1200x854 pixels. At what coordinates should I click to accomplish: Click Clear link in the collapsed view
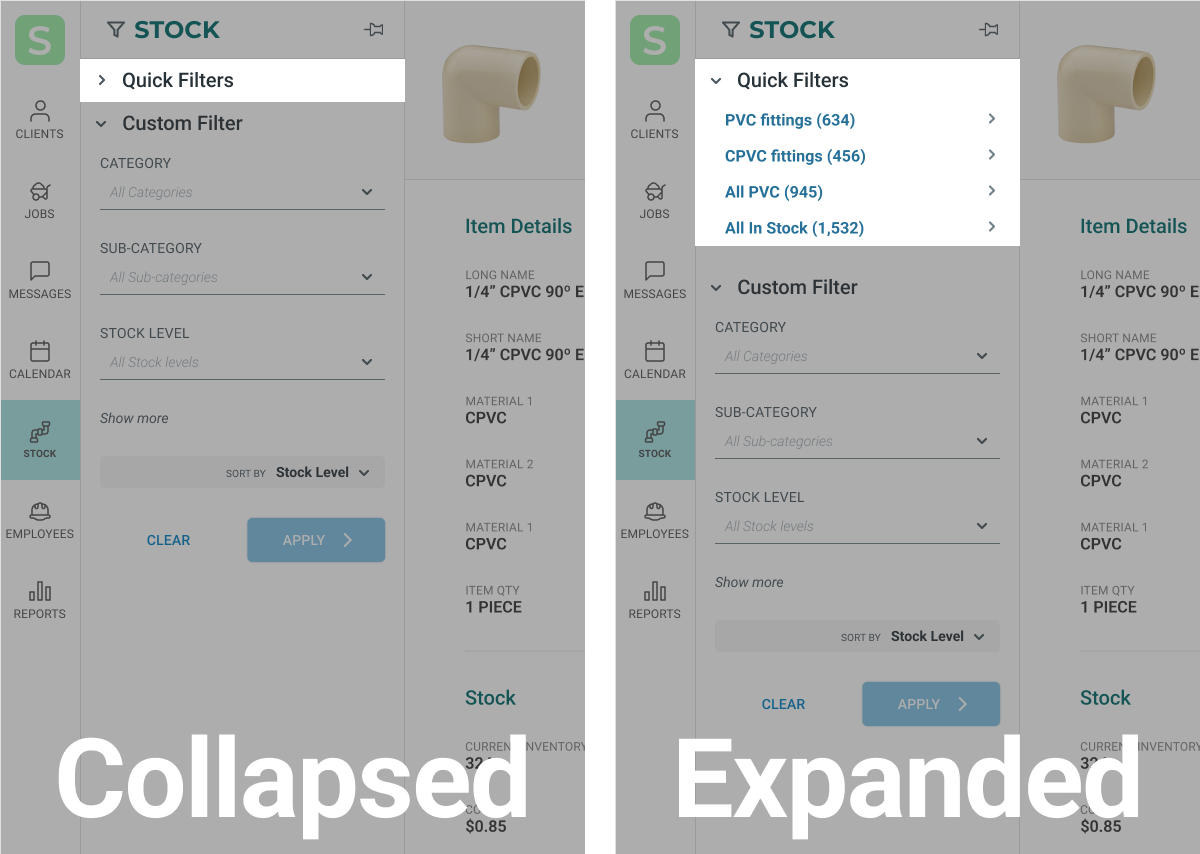pyautogui.click(x=168, y=540)
